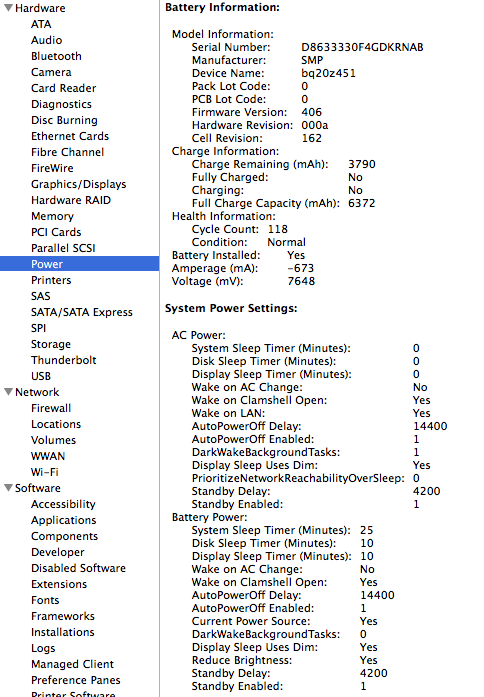This screenshot has height=697, width=484.
Task: Click the Manufacturer value SMP
Action: 312,60
